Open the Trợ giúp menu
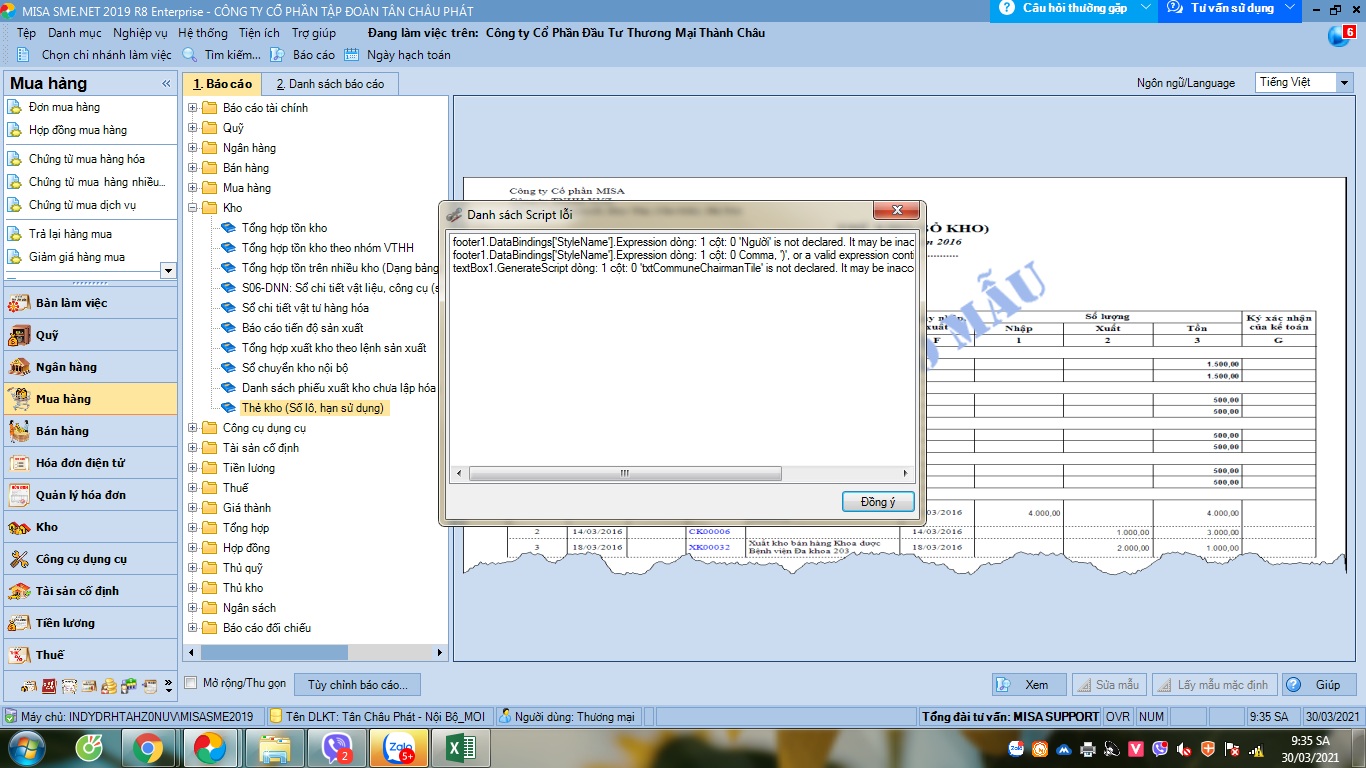Screen dimensions: 1366x768 coord(314,33)
